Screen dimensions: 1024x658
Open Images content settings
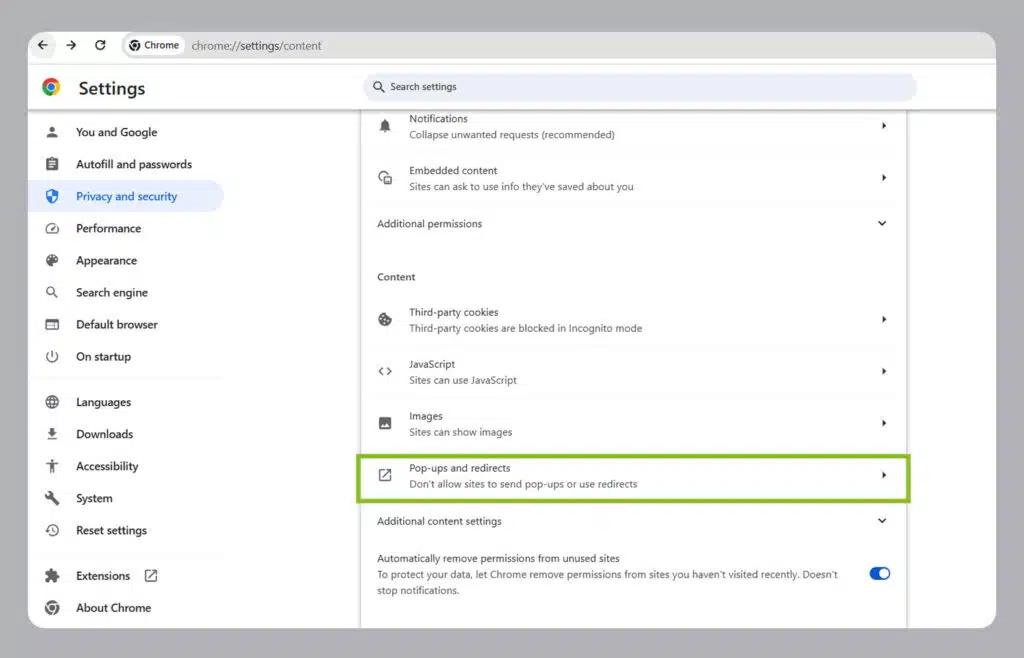click(x=633, y=424)
